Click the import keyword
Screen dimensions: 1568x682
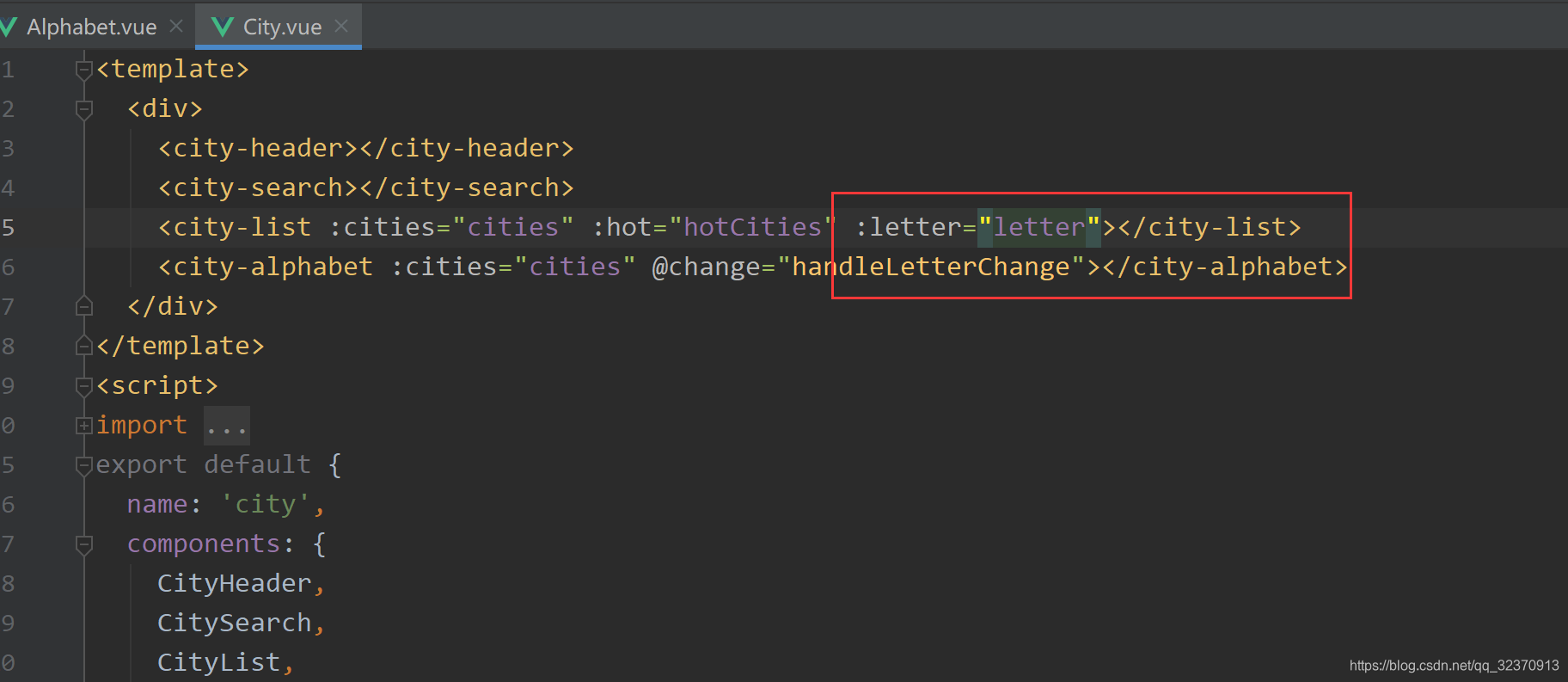[142, 425]
